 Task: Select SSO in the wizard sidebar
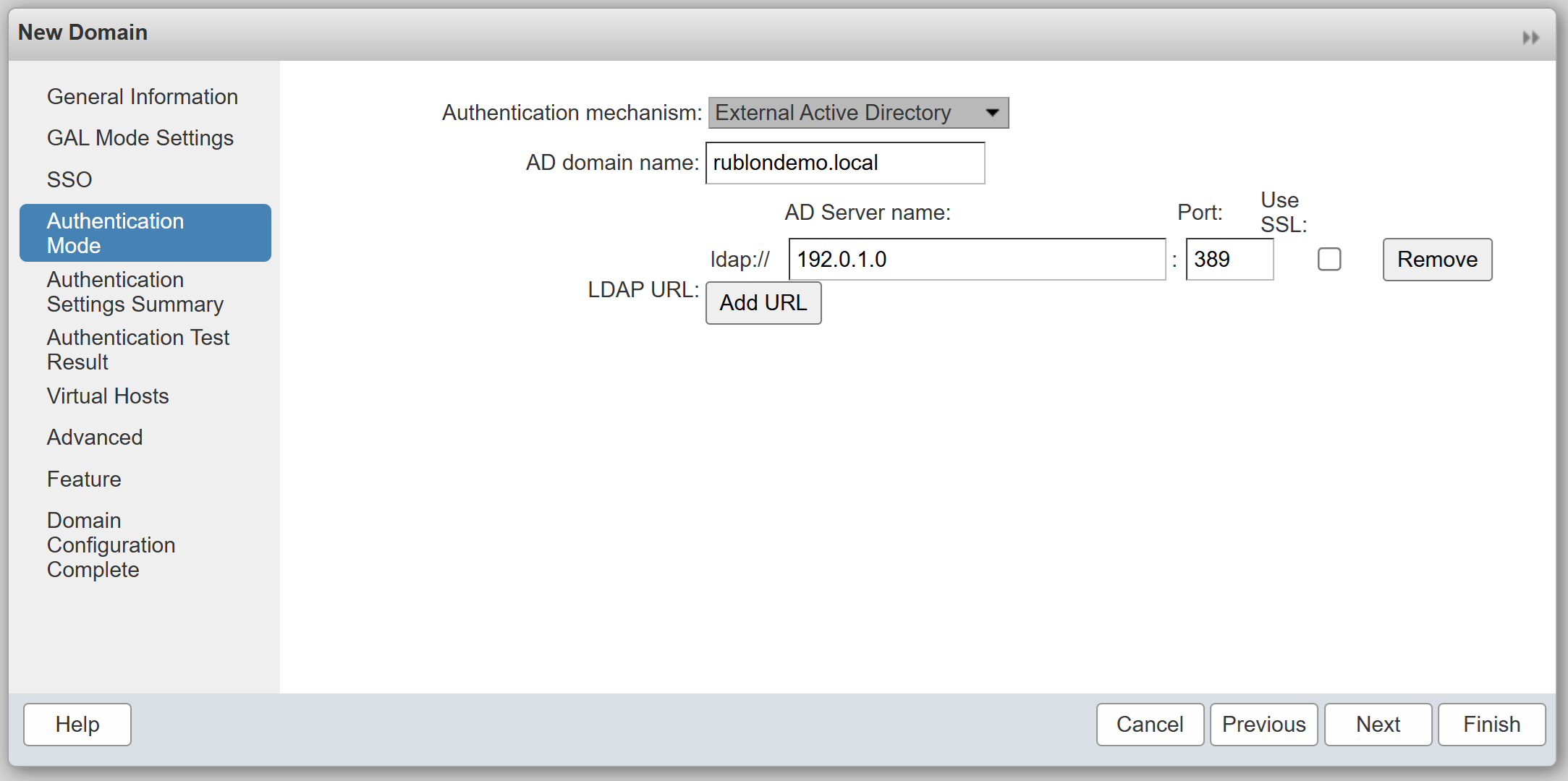click(x=69, y=179)
